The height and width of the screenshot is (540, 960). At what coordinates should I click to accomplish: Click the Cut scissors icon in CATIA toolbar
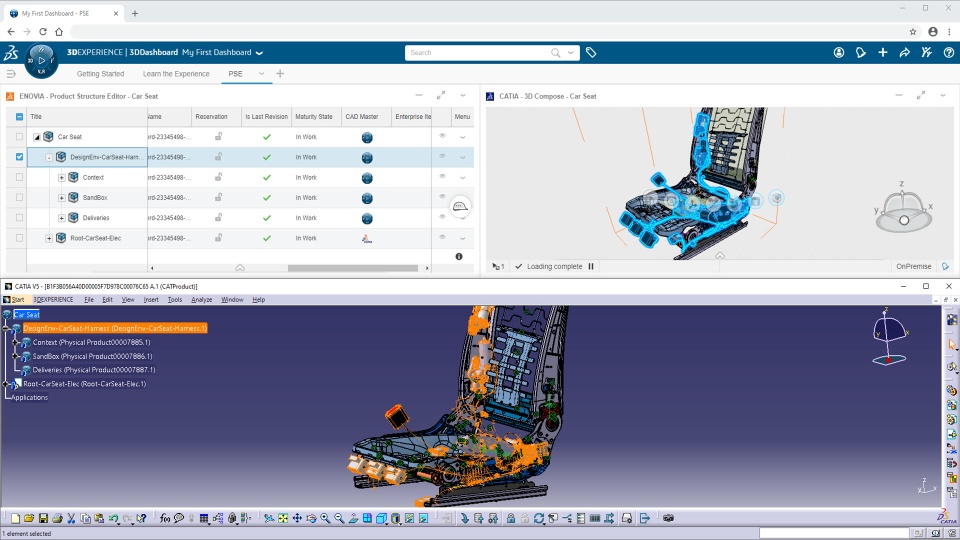pyautogui.click(x=71, y=519)
